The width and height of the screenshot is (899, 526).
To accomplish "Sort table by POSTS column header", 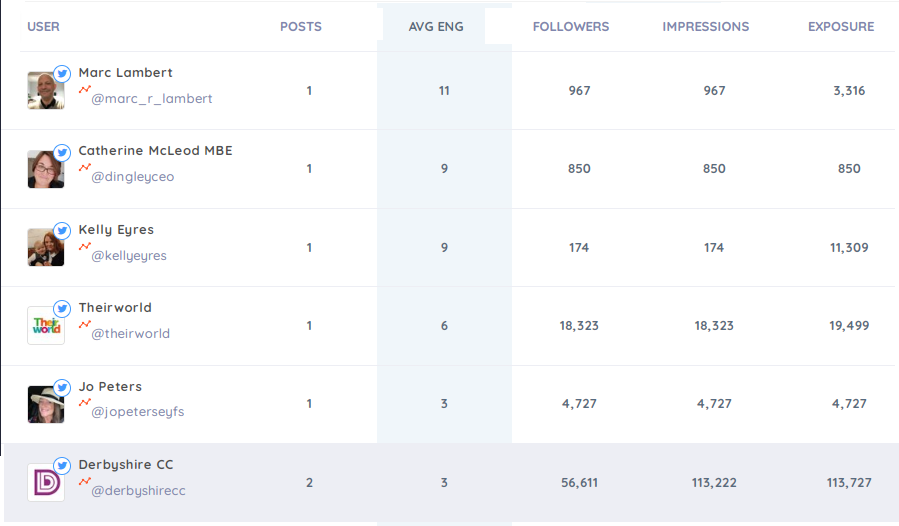I will (x=301, y=26).
